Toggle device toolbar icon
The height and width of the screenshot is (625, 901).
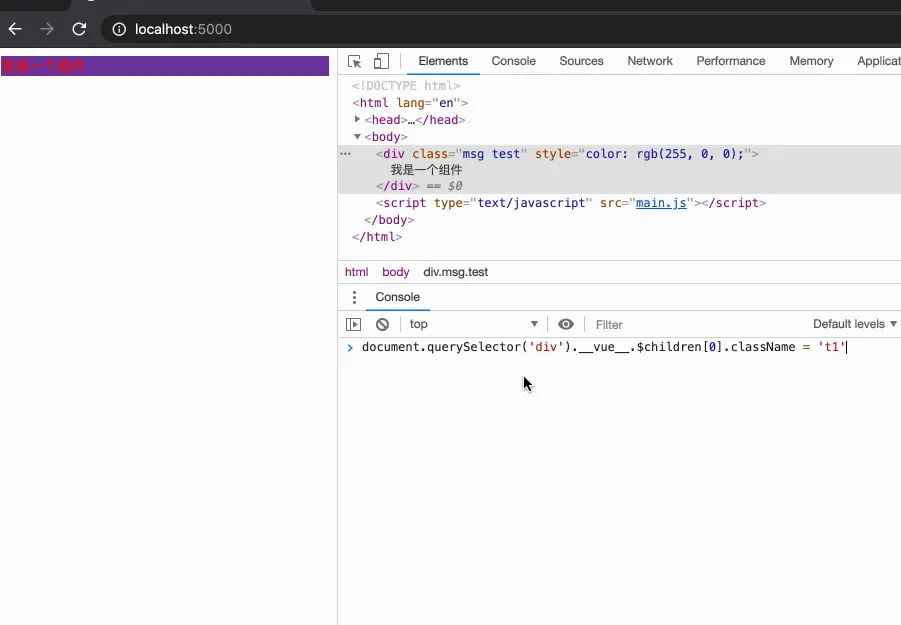pyautogui.click(x=381, y=61)
